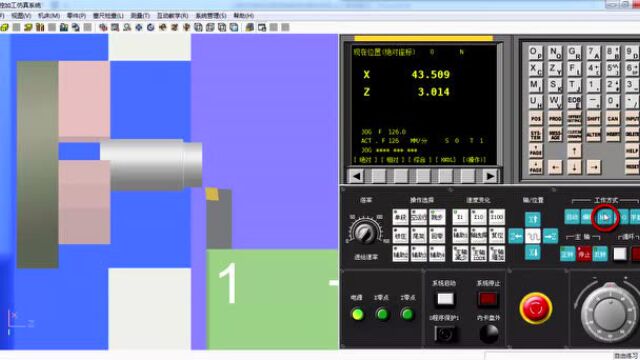Screen dimensions: 640x360
Task: Click the S address key
Action: (555, 85)
